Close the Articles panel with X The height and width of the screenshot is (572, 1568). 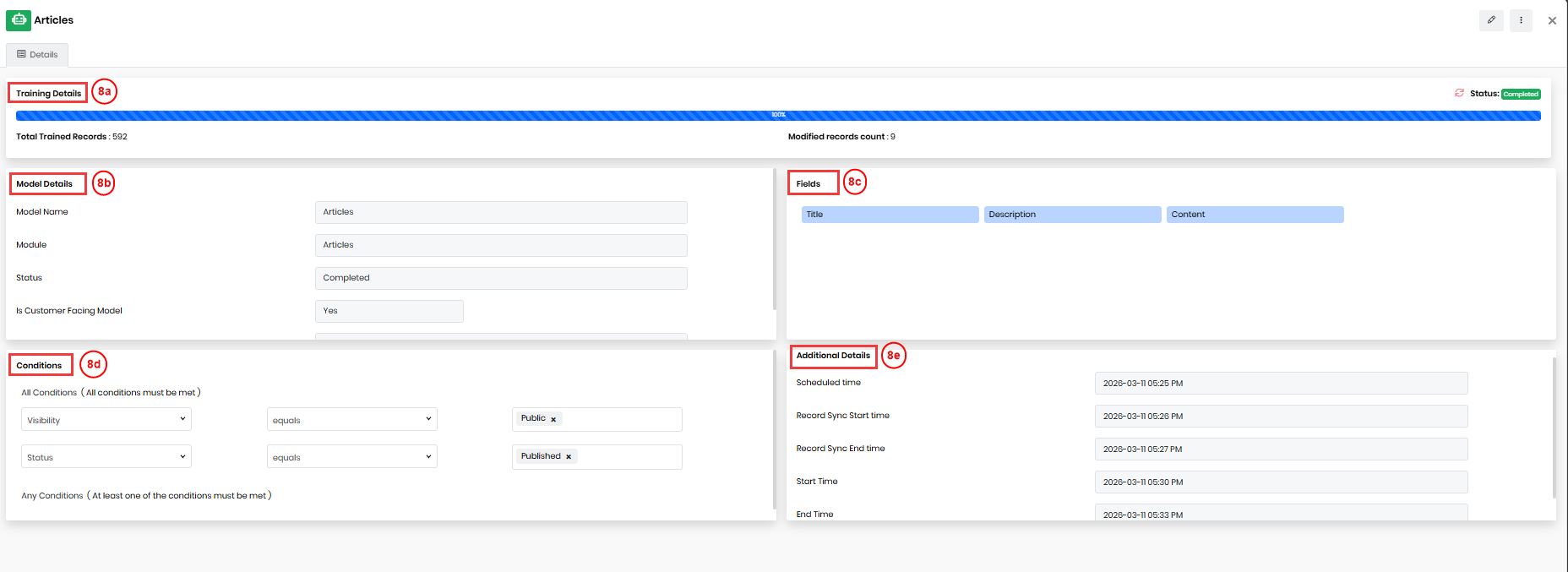coord(1552,21)
